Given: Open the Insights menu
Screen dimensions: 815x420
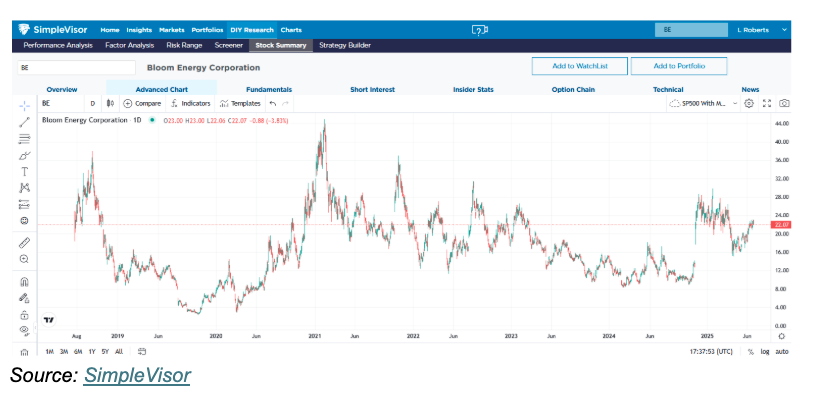Looking at the screenshot, I should (x=139, y=30).
